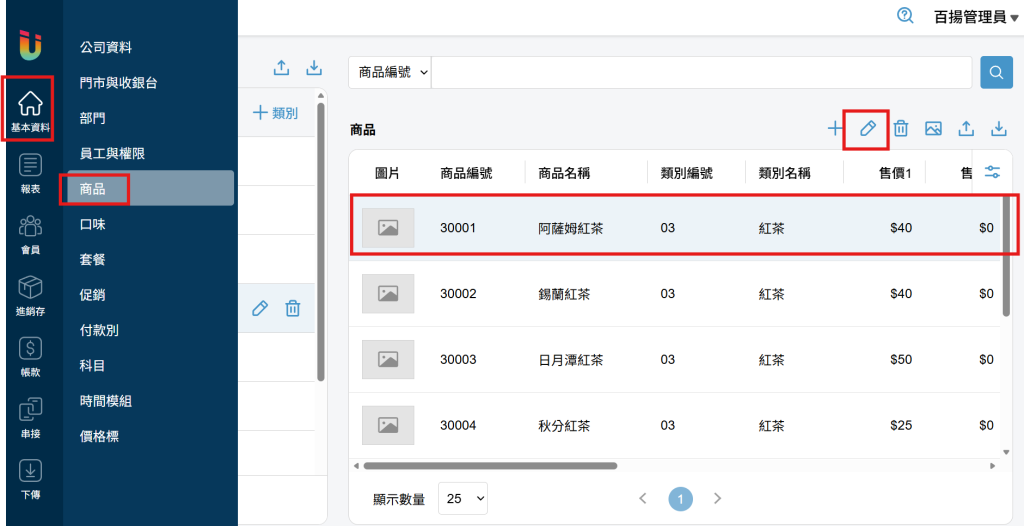Select 員工與權限 in the submenu
Screen dimensions: 1024x526
(x=112, y=153)
